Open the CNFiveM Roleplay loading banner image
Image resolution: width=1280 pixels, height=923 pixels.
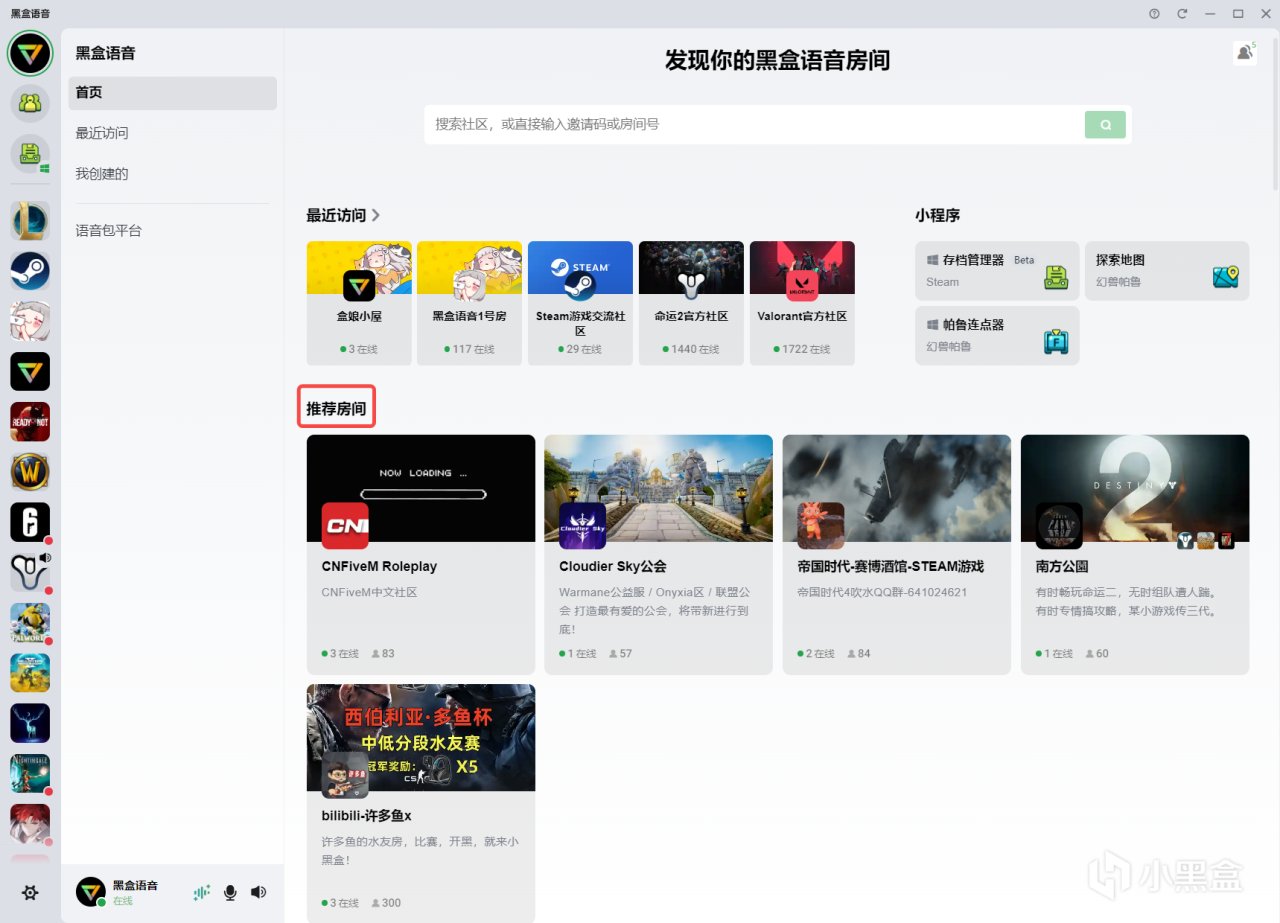click(421, 488)
